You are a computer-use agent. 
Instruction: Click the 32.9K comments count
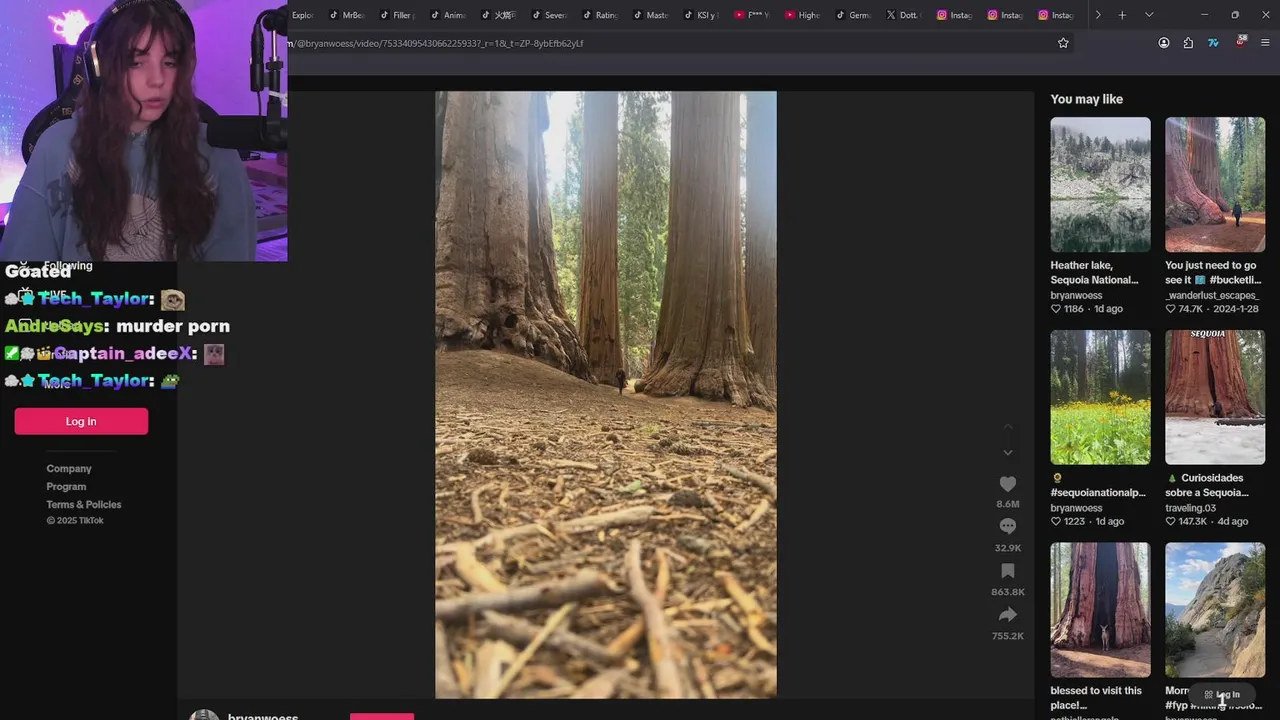pos(1008,548)
